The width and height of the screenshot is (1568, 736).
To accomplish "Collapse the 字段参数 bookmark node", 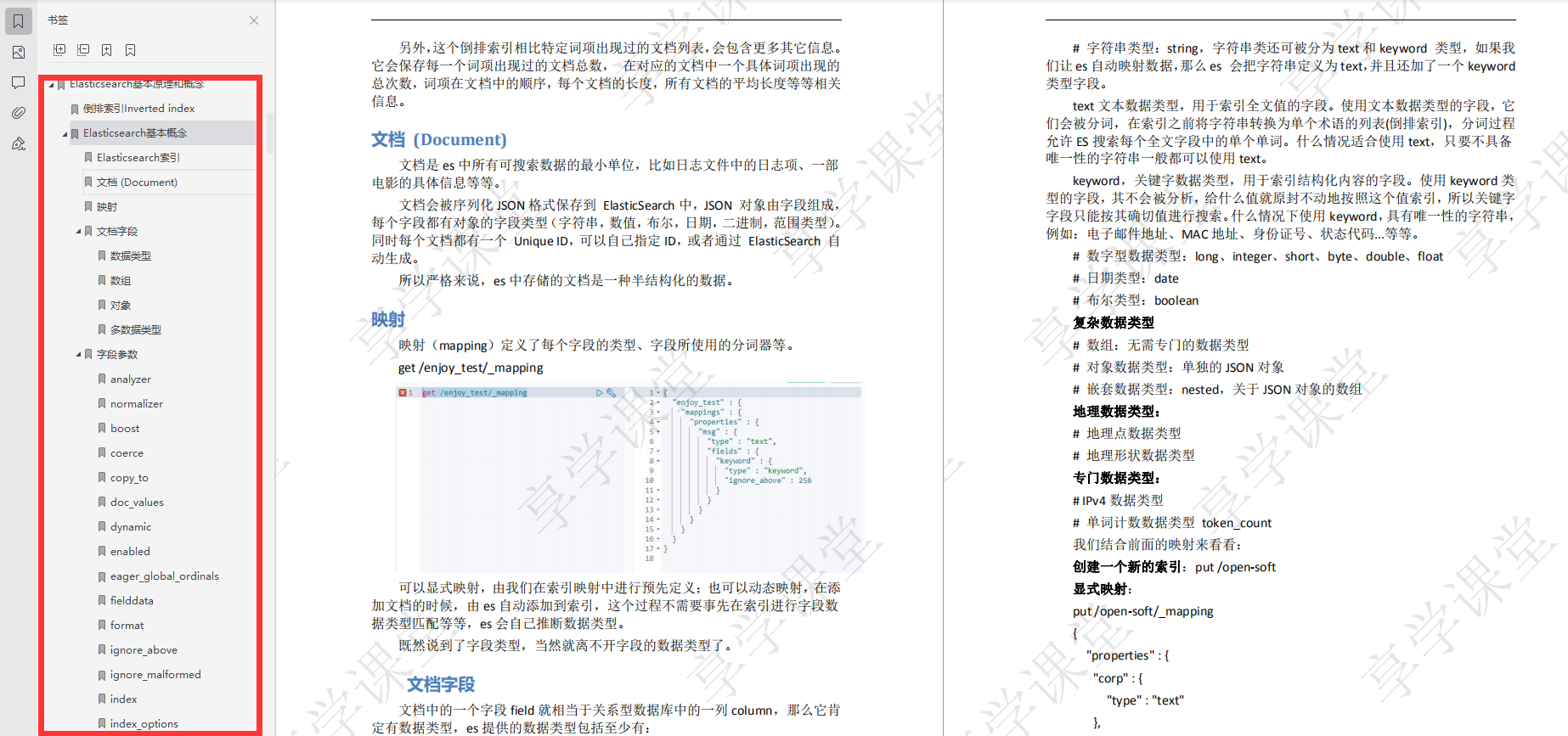I will coord(78,355).
